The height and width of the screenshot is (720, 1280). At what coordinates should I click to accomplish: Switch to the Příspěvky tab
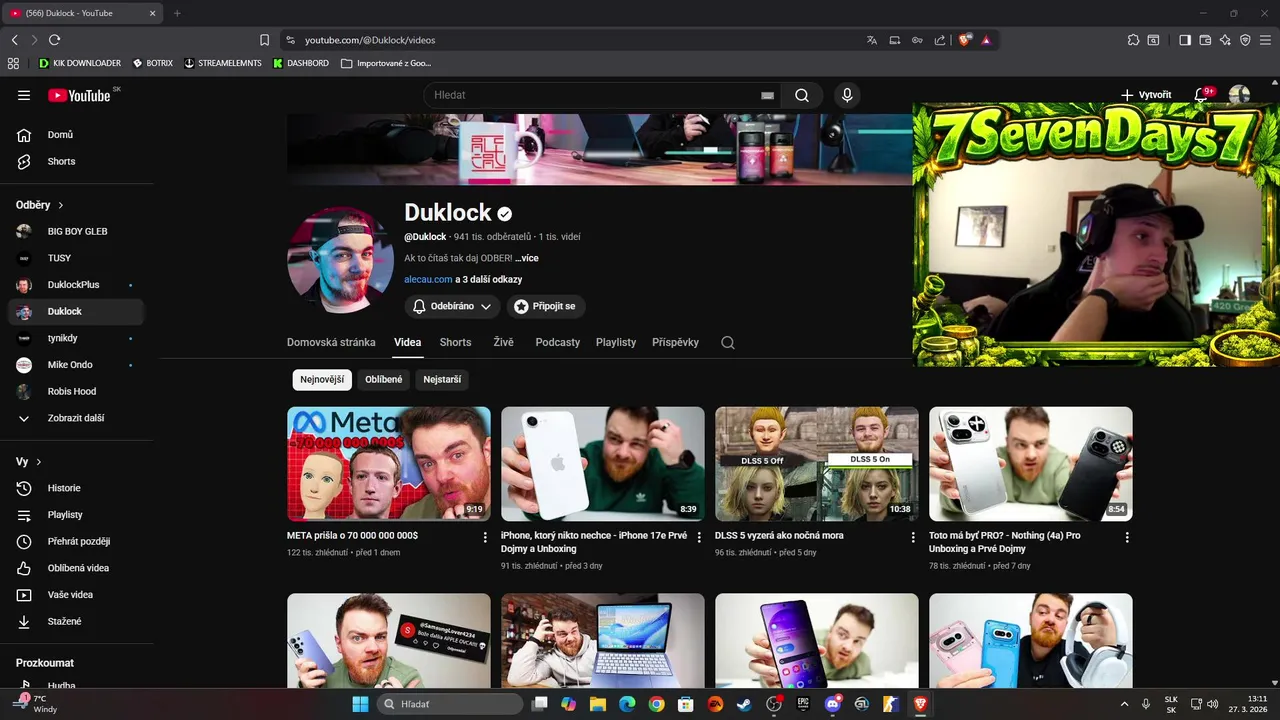click(x=675, y=342)
